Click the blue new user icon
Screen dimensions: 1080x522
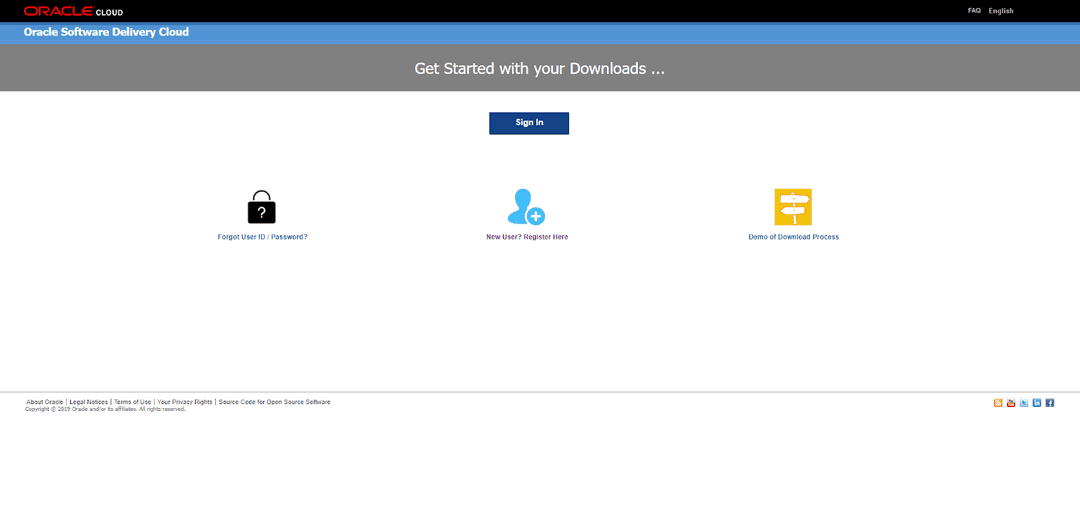pos(526,207)
